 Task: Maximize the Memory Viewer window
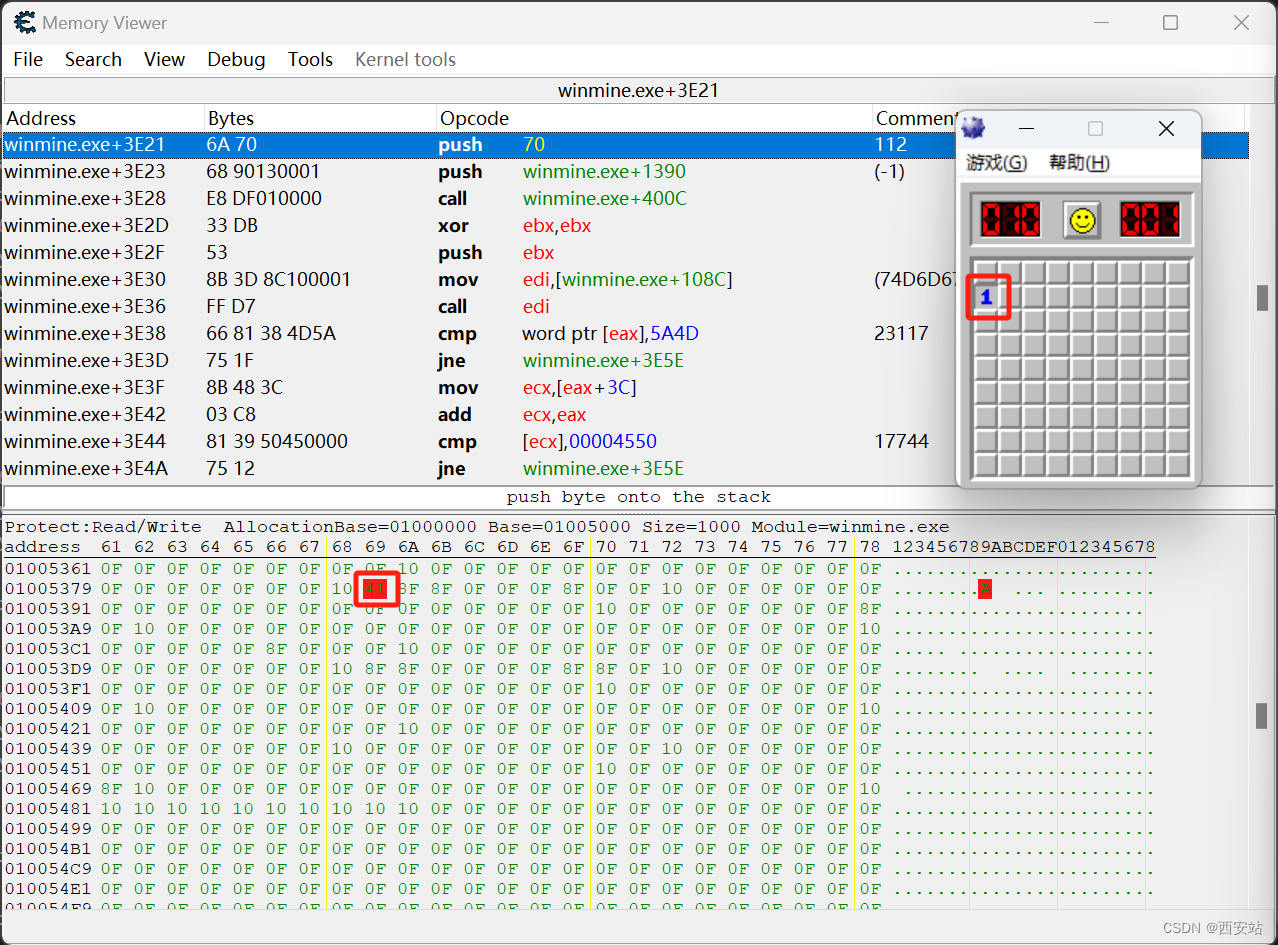coord(1171,22)
